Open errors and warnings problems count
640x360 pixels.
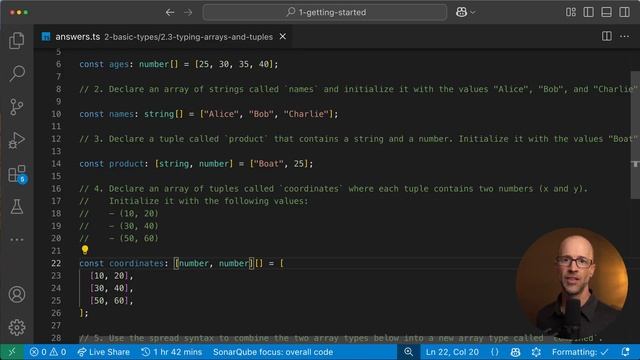click(48, 352)
